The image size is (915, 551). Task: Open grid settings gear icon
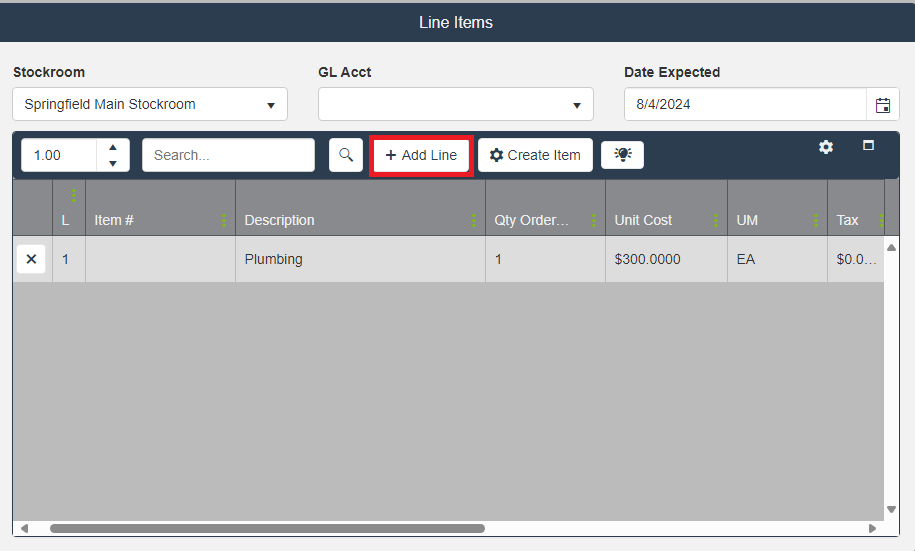[826, 147]
